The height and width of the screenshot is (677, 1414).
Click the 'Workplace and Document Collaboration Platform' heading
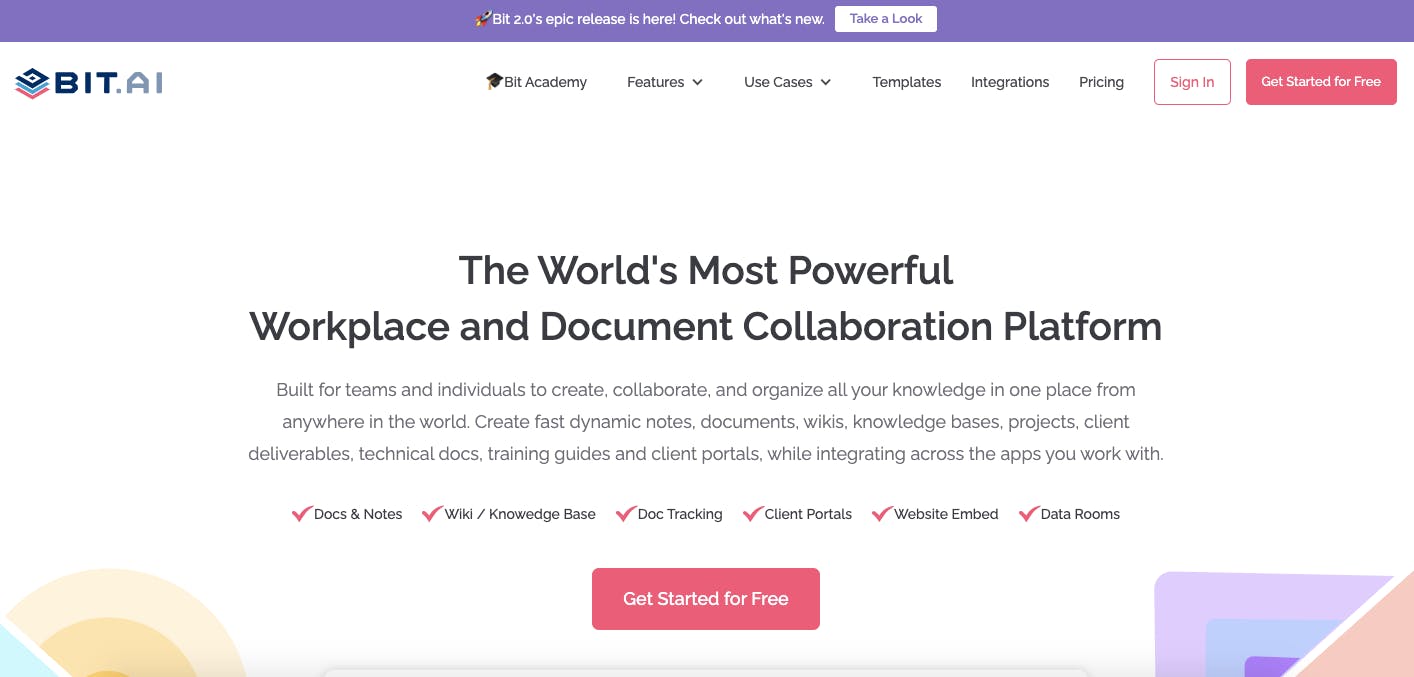[706, 327]
